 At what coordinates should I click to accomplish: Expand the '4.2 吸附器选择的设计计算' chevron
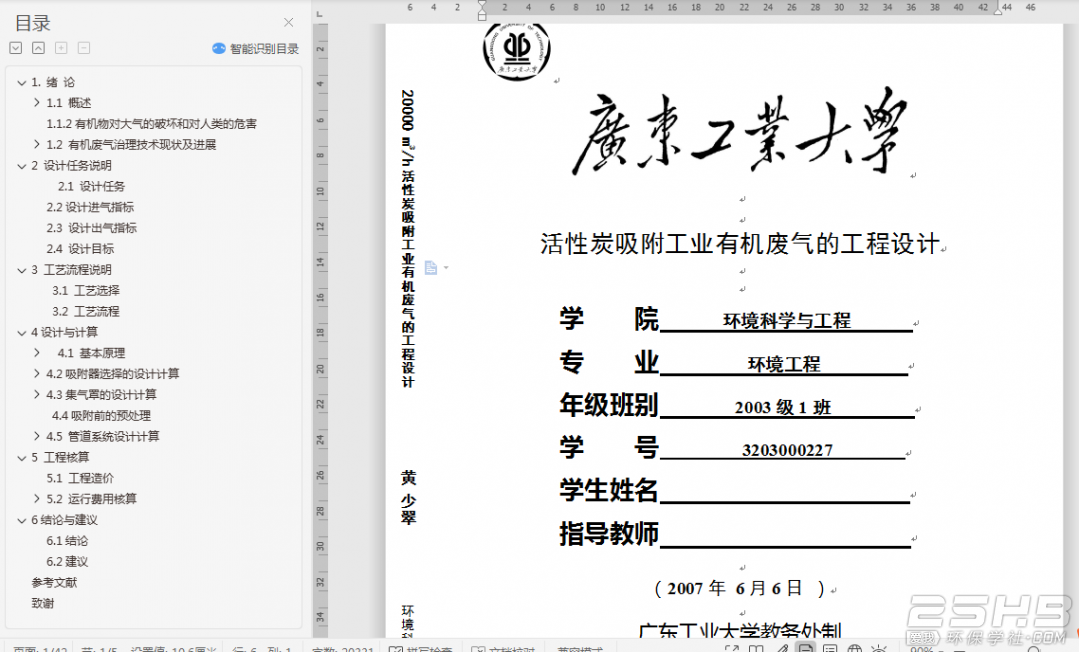coord(36,374)
